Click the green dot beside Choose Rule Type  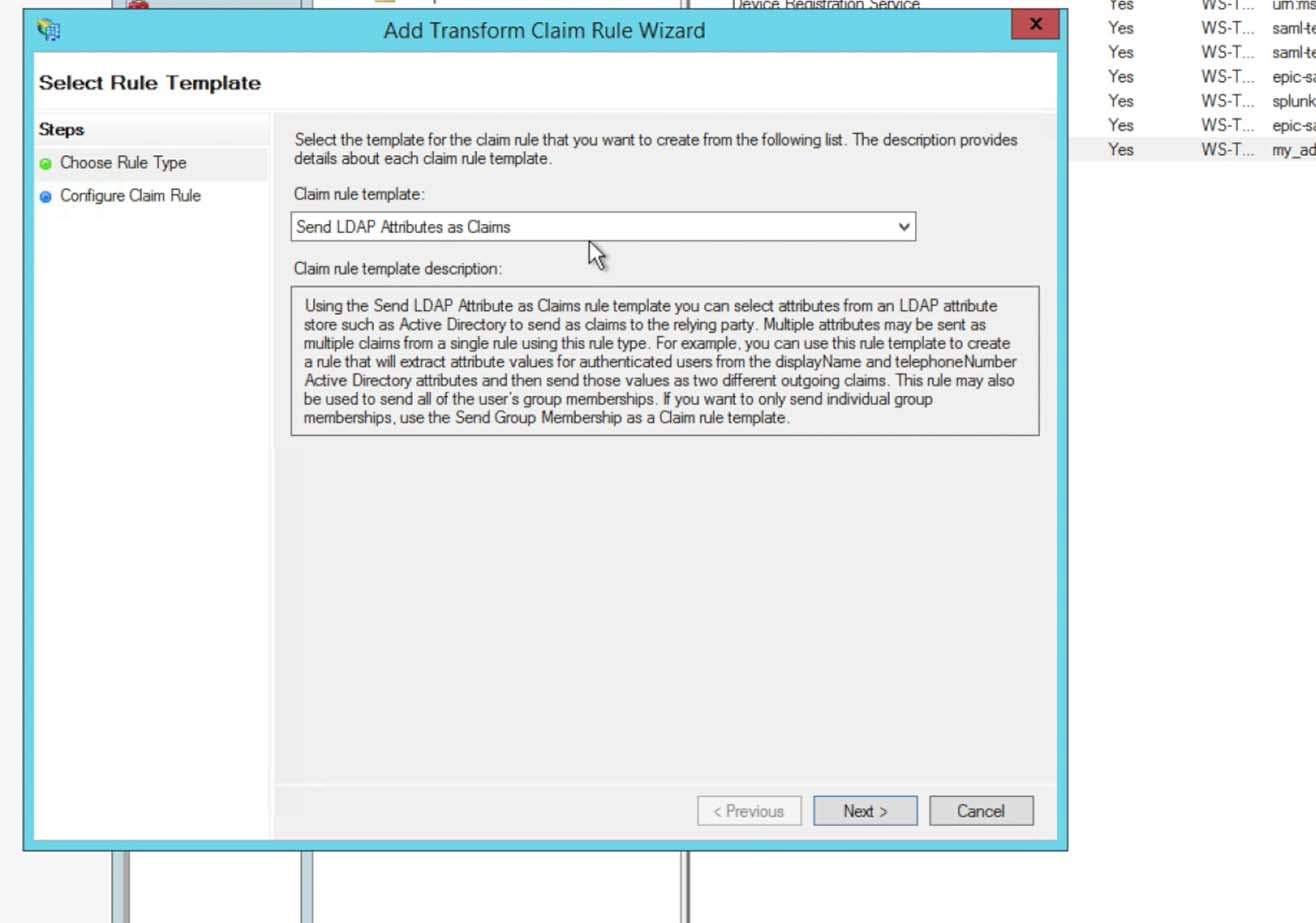(x=45, y=164)
